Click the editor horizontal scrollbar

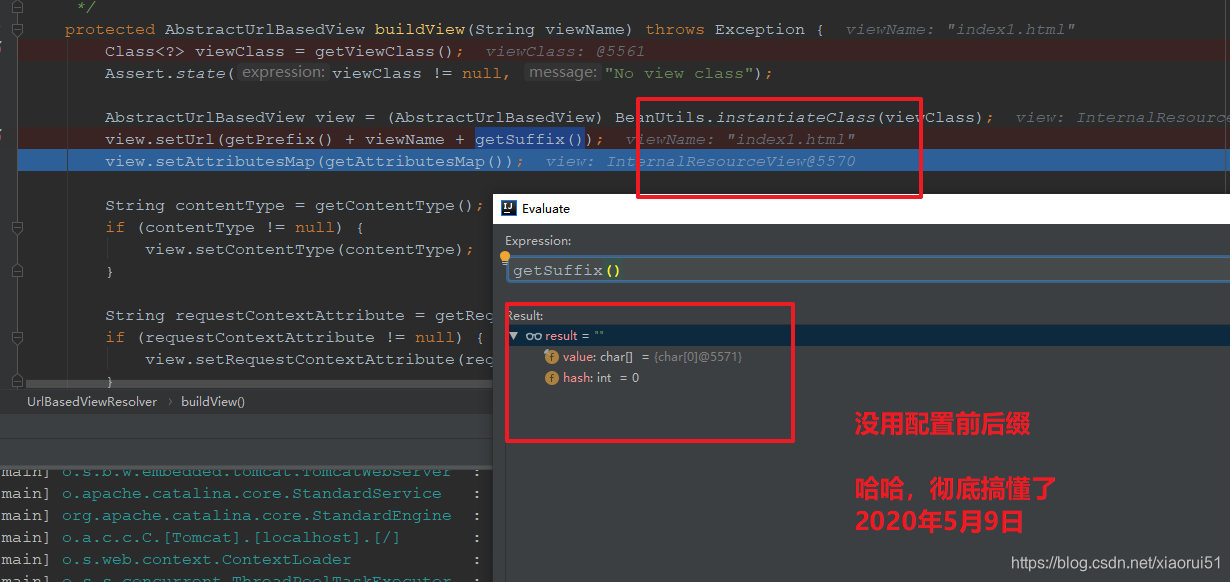260,382
